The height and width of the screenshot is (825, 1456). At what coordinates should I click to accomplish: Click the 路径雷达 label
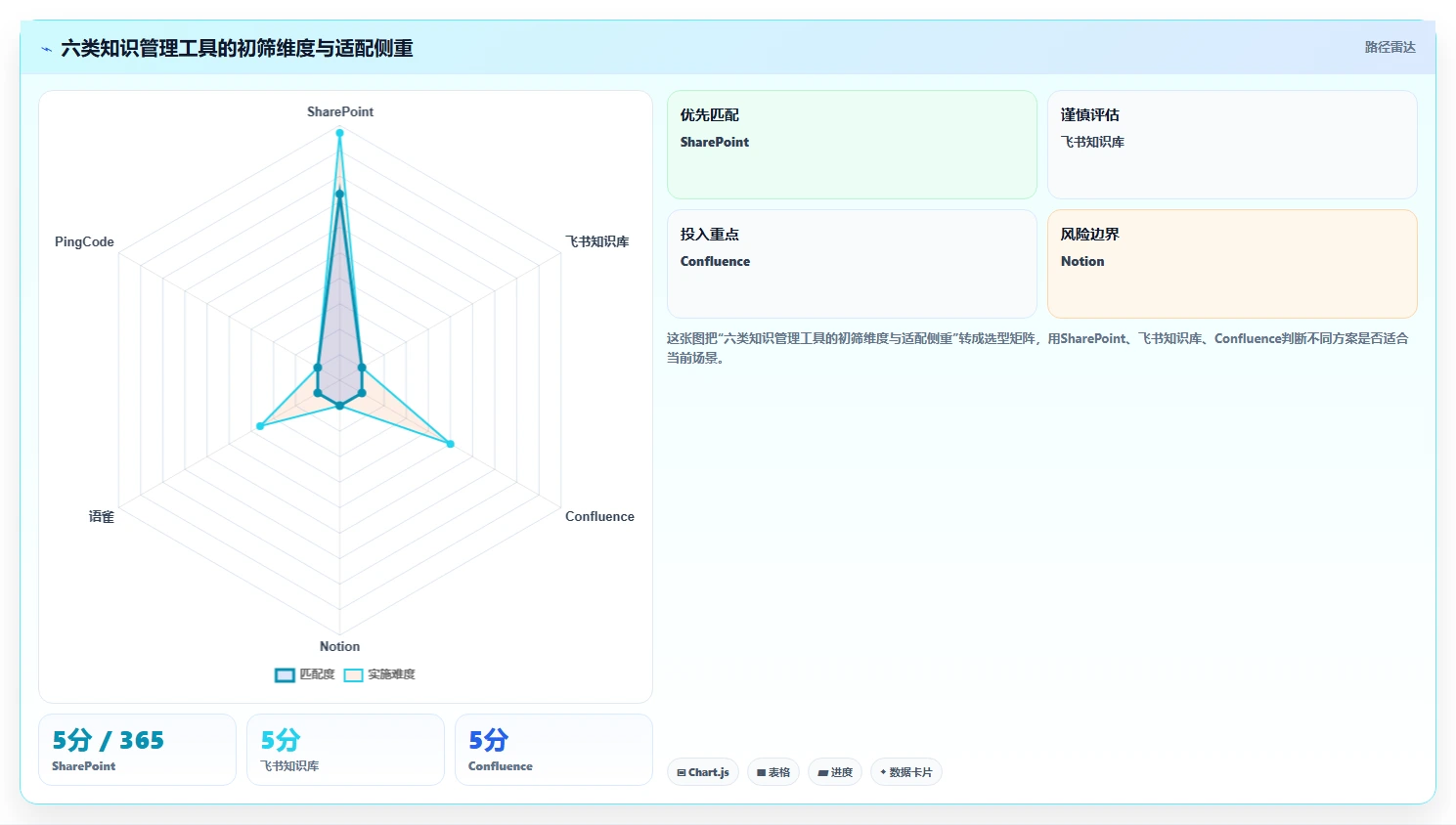(x=1390, y=47)
